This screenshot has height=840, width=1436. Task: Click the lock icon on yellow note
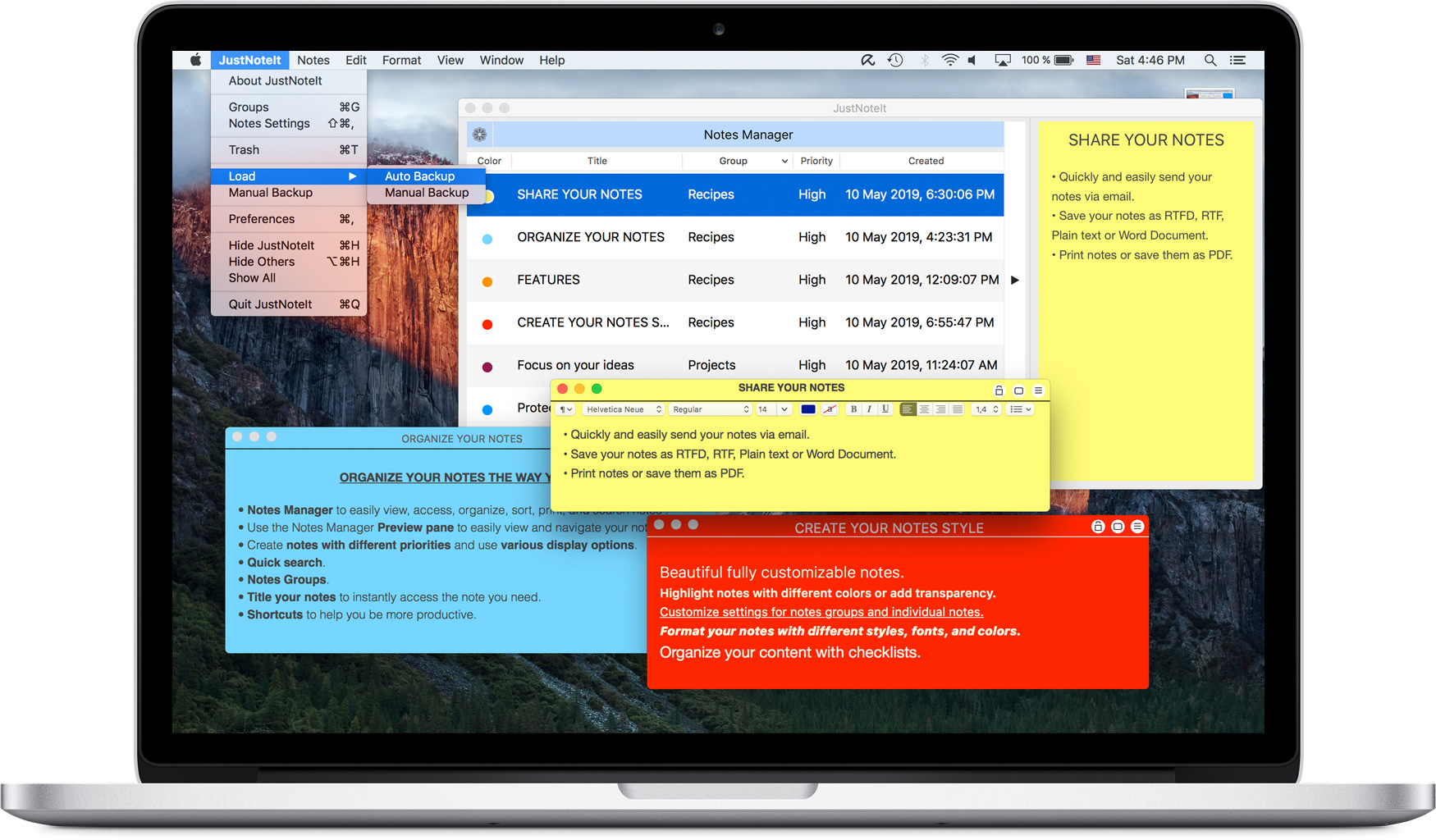pyautogui.click(x=999, y=390)
